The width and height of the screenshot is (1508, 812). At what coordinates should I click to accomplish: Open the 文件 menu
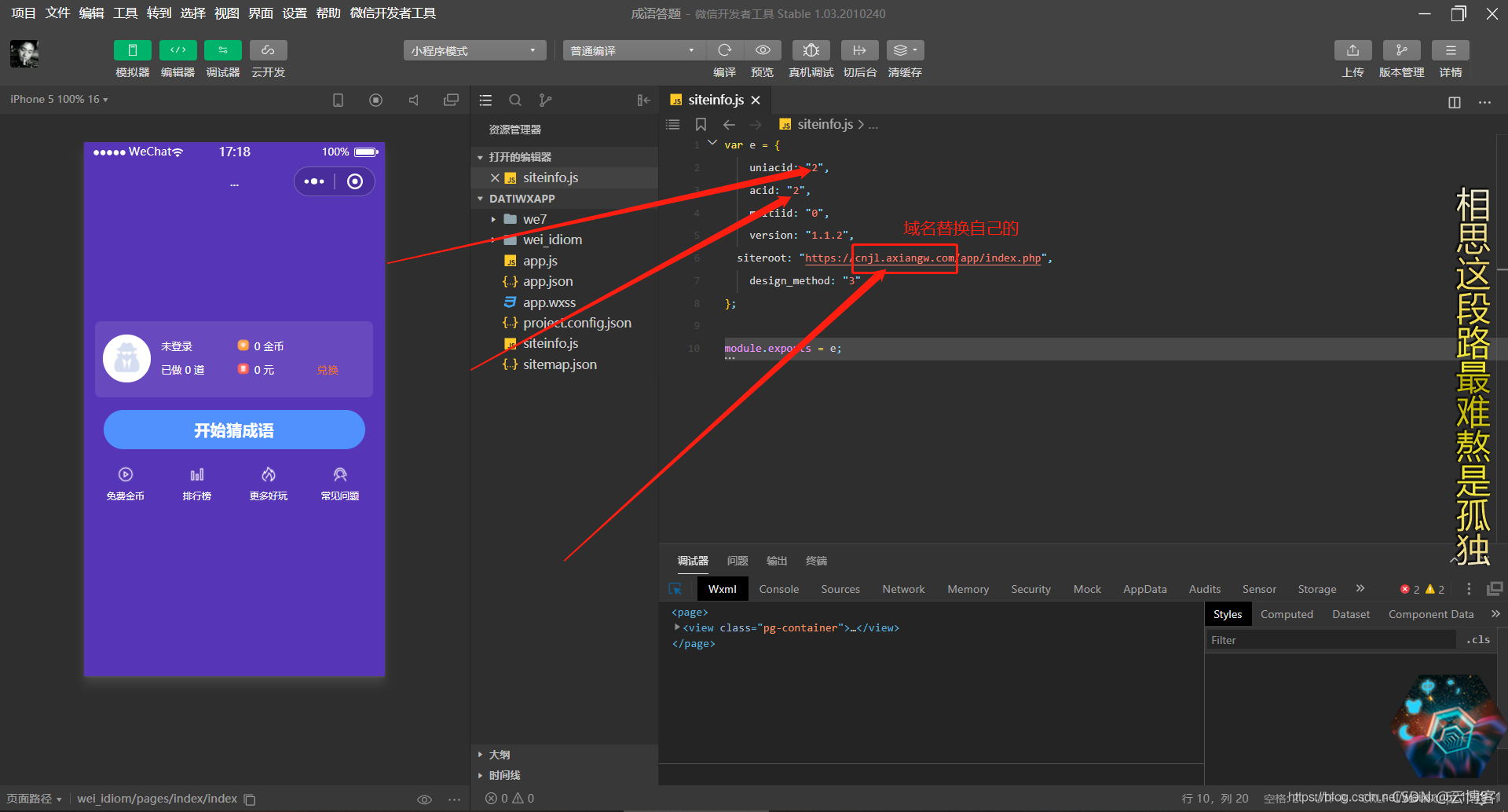[57, 13]
